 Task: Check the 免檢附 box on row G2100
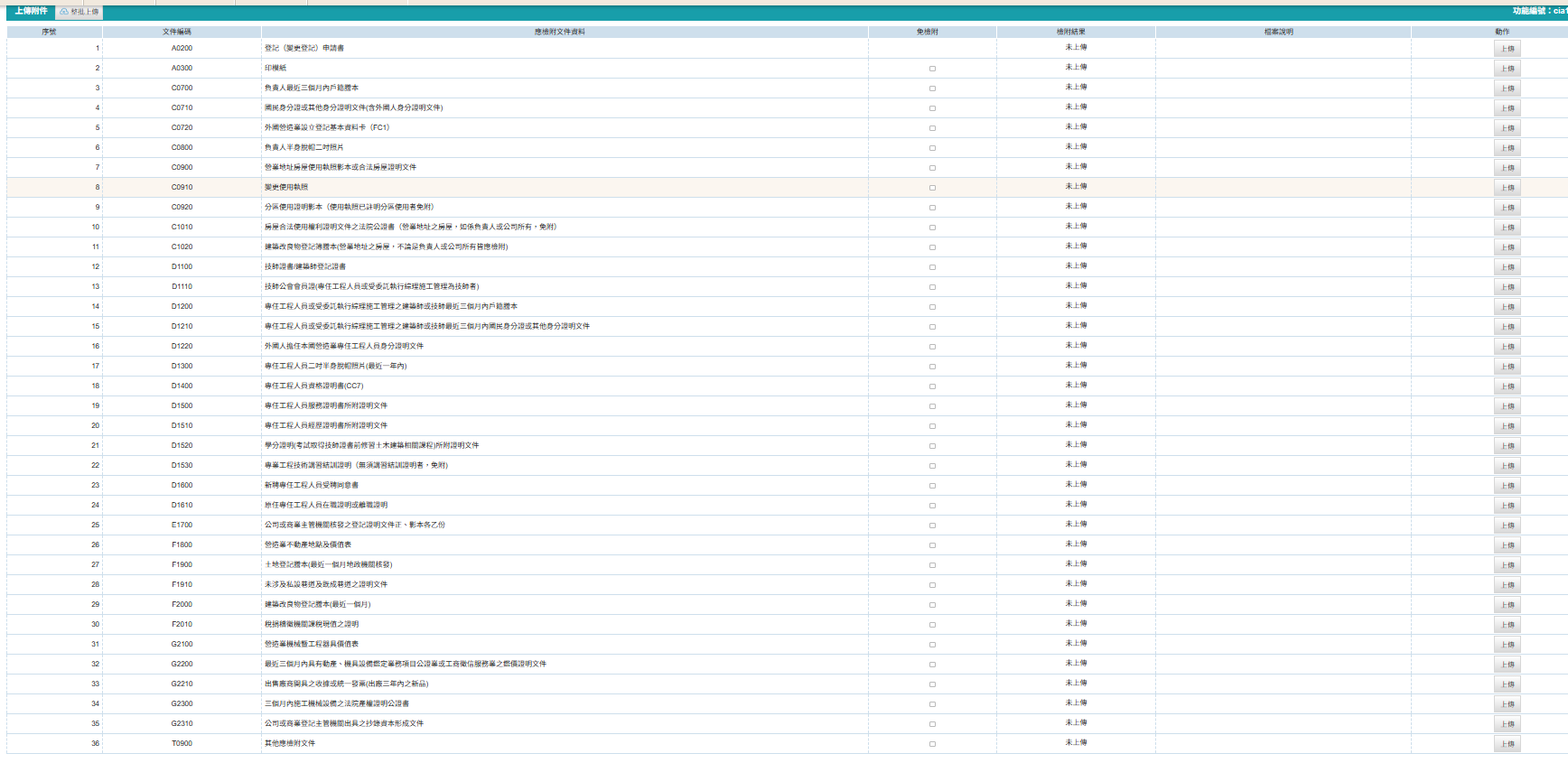click(932, 645)
